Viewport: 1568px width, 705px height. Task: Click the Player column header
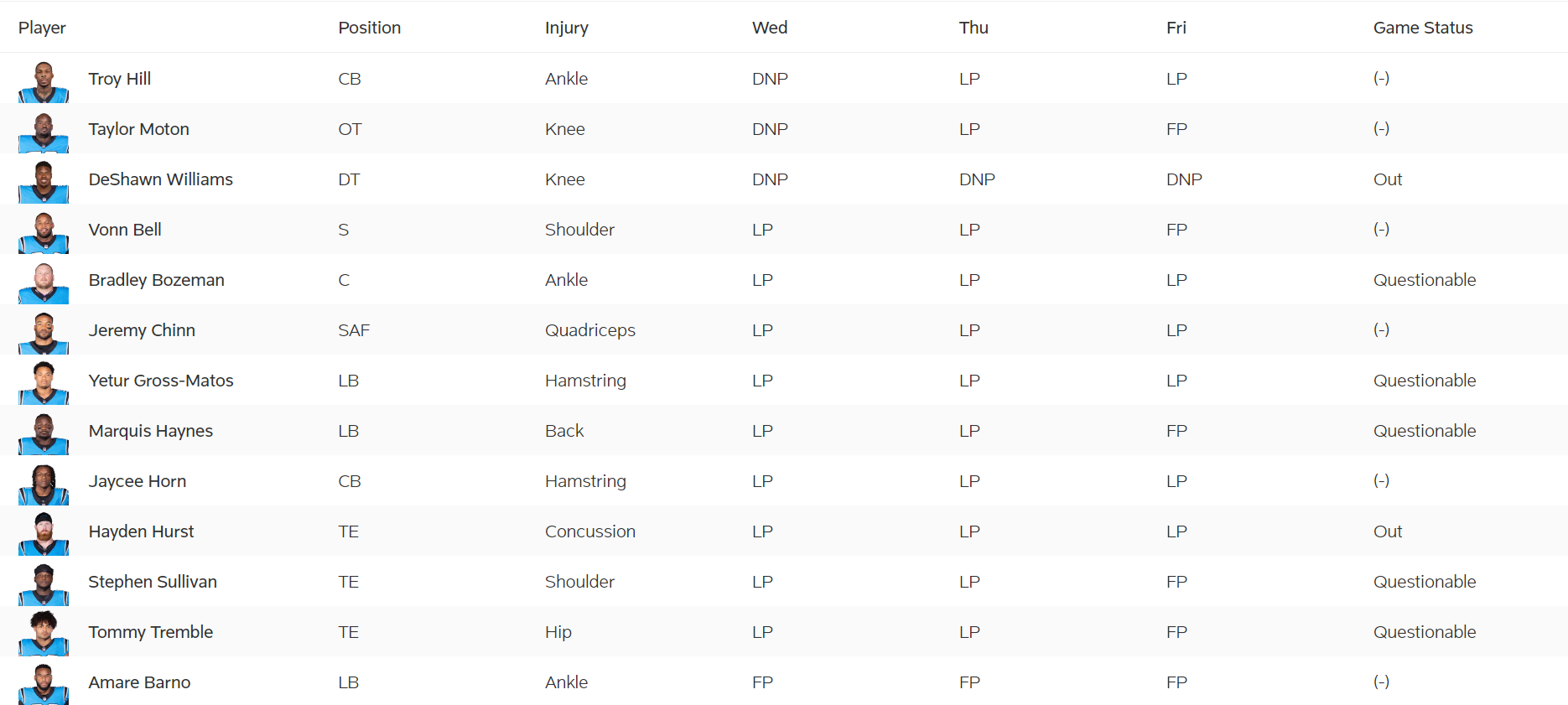(x=42, y=28)
